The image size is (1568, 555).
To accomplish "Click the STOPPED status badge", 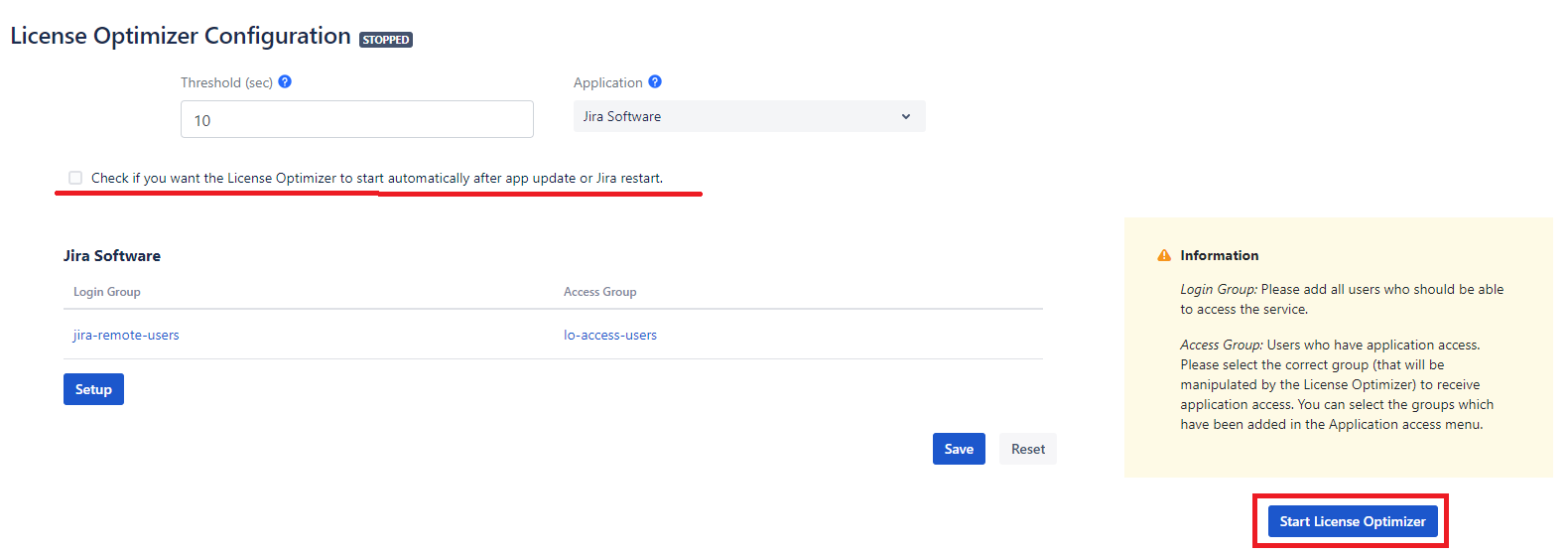I will 386,40.
